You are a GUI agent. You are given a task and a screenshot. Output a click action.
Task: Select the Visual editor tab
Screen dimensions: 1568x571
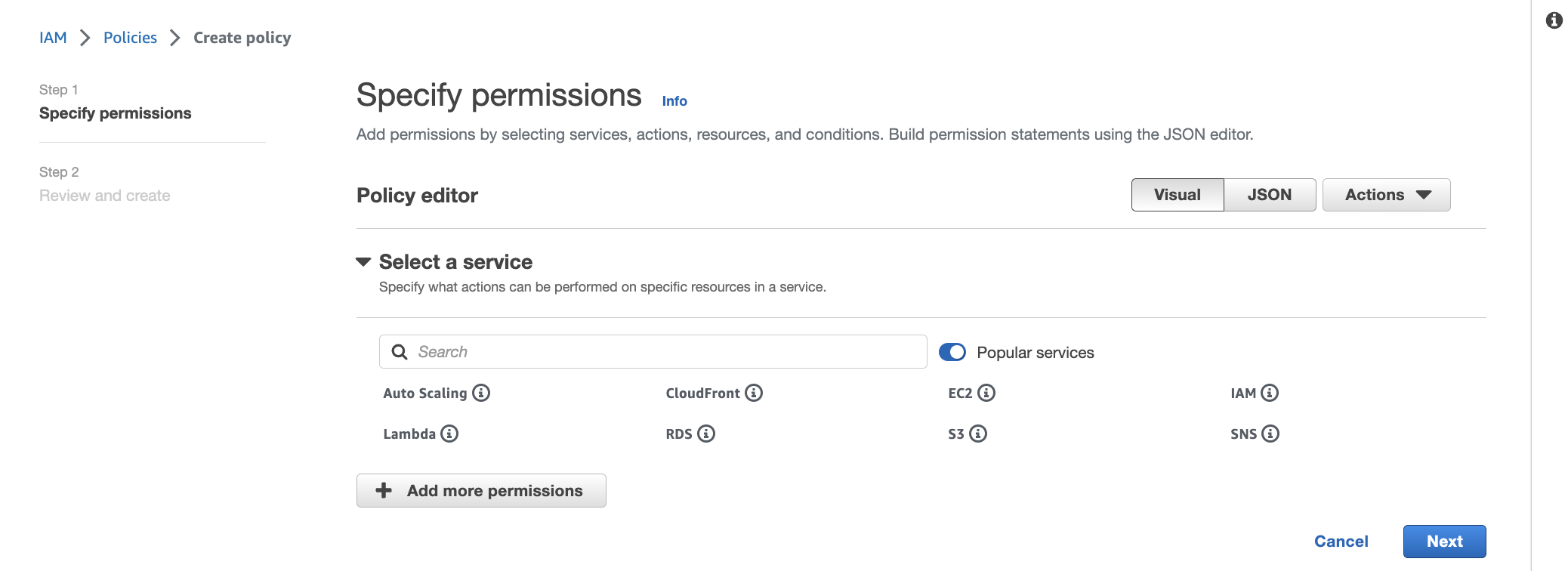[x=1177, y=195]
